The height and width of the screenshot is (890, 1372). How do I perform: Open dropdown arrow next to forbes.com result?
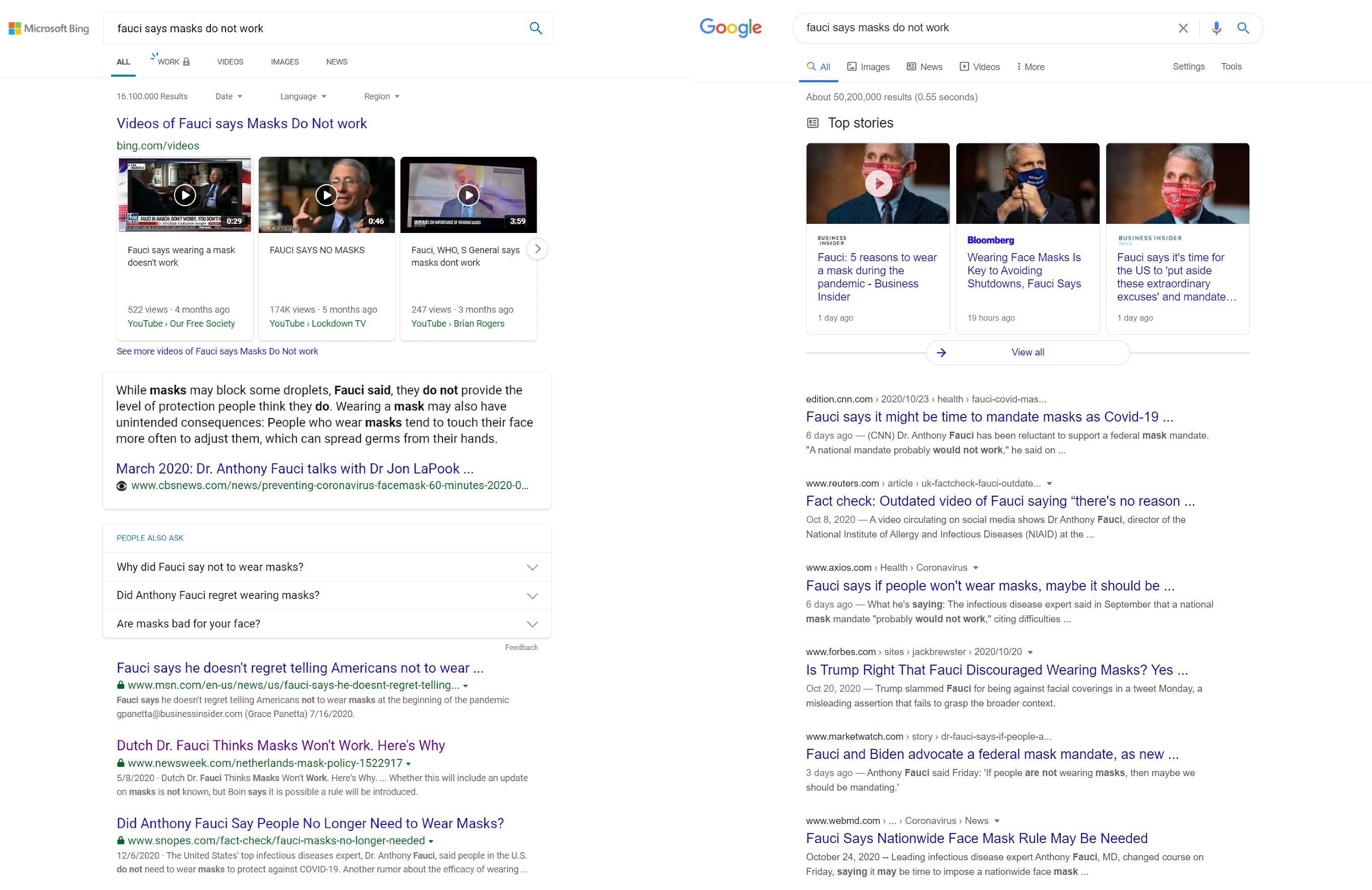pyautogui.click(x=1030, y=652)
